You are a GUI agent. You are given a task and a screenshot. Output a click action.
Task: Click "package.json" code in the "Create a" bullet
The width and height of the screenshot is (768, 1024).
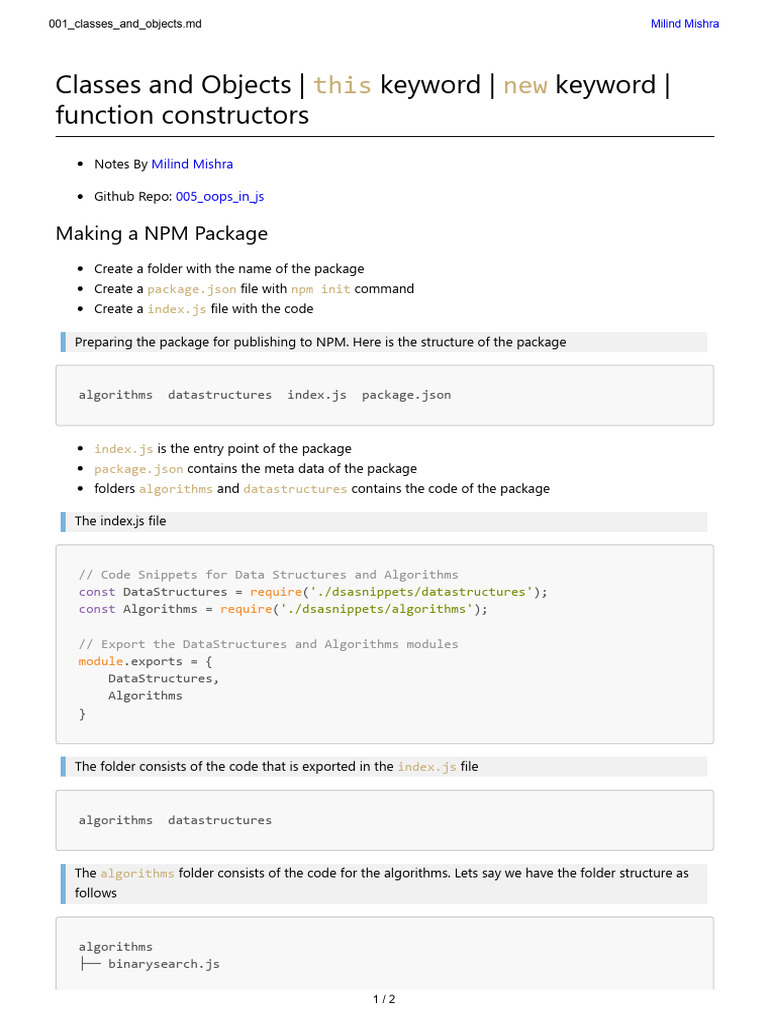[192, 289]
